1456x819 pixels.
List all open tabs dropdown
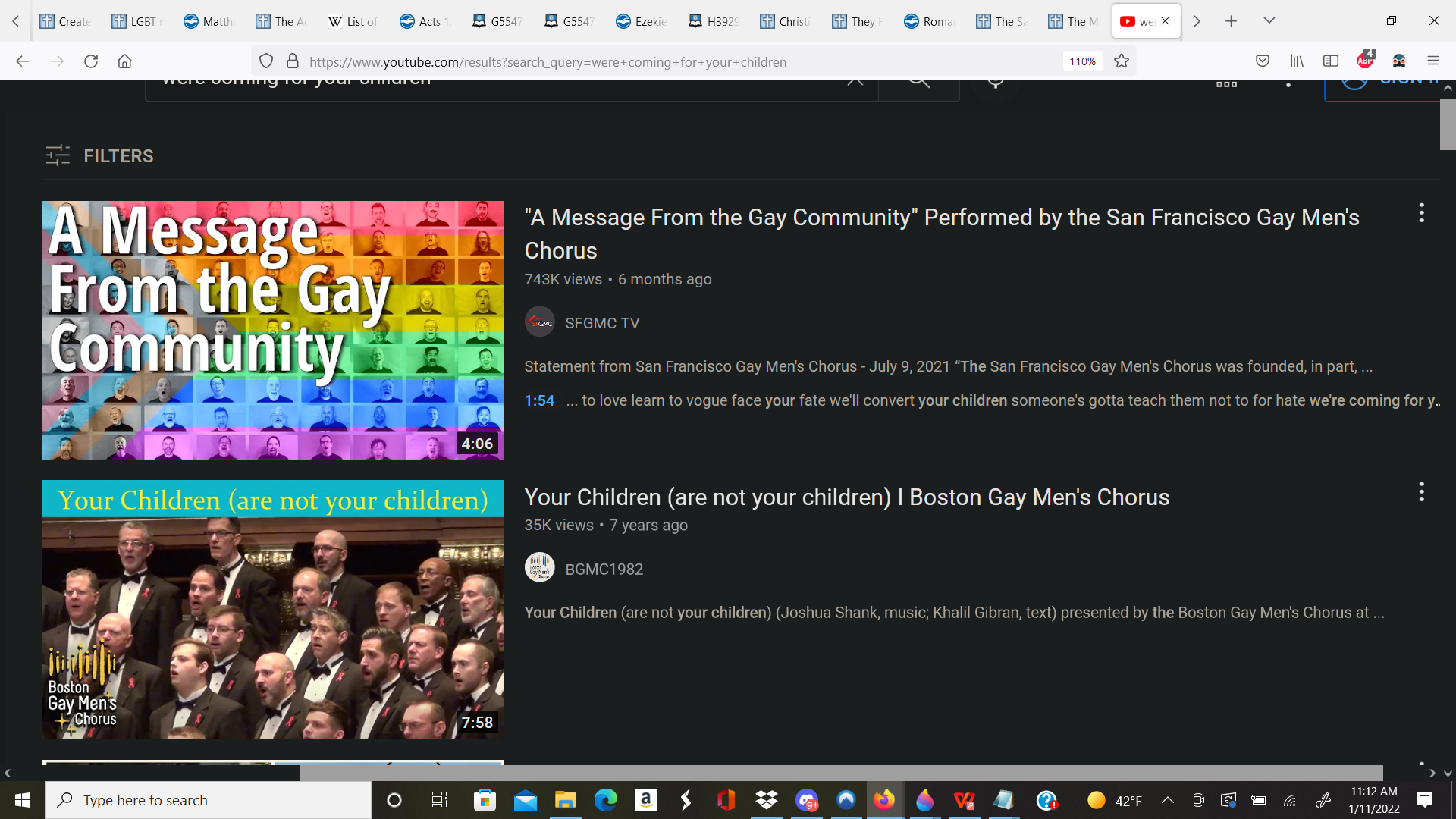[1269, 20]
